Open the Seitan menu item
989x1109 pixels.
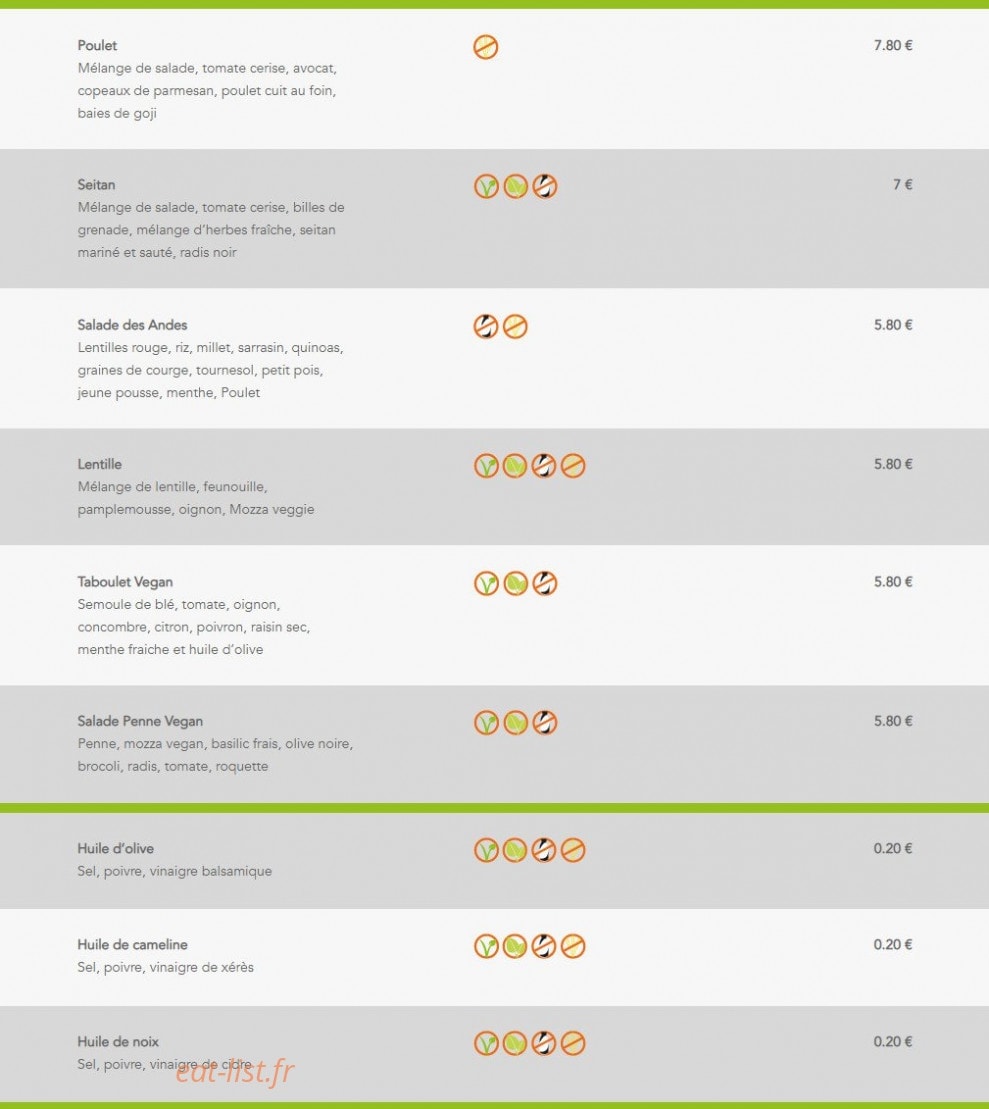pyautogui.click(x=96, y=185)
